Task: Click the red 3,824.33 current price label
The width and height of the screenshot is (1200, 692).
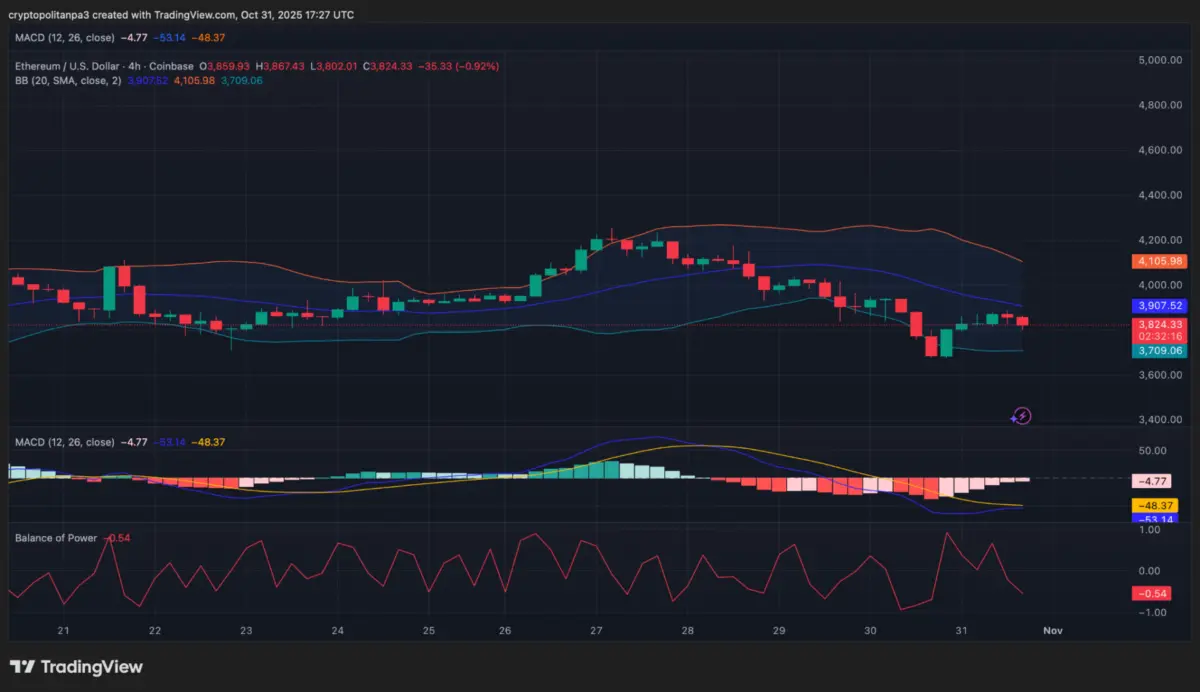Action: pos(1158,325)
